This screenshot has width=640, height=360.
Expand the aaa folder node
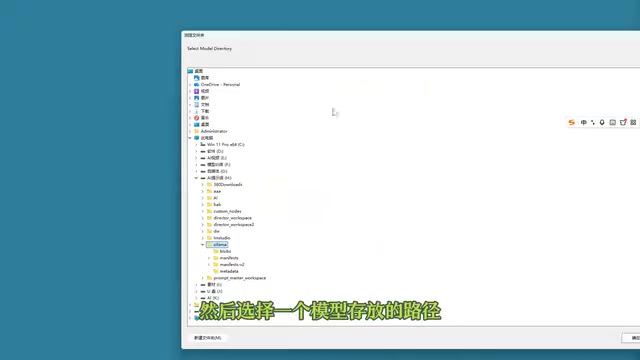pos(203,191)
